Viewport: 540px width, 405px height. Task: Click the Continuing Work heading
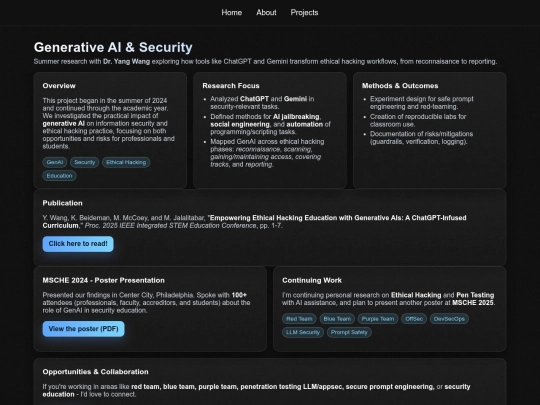click(x=312, y=280)
